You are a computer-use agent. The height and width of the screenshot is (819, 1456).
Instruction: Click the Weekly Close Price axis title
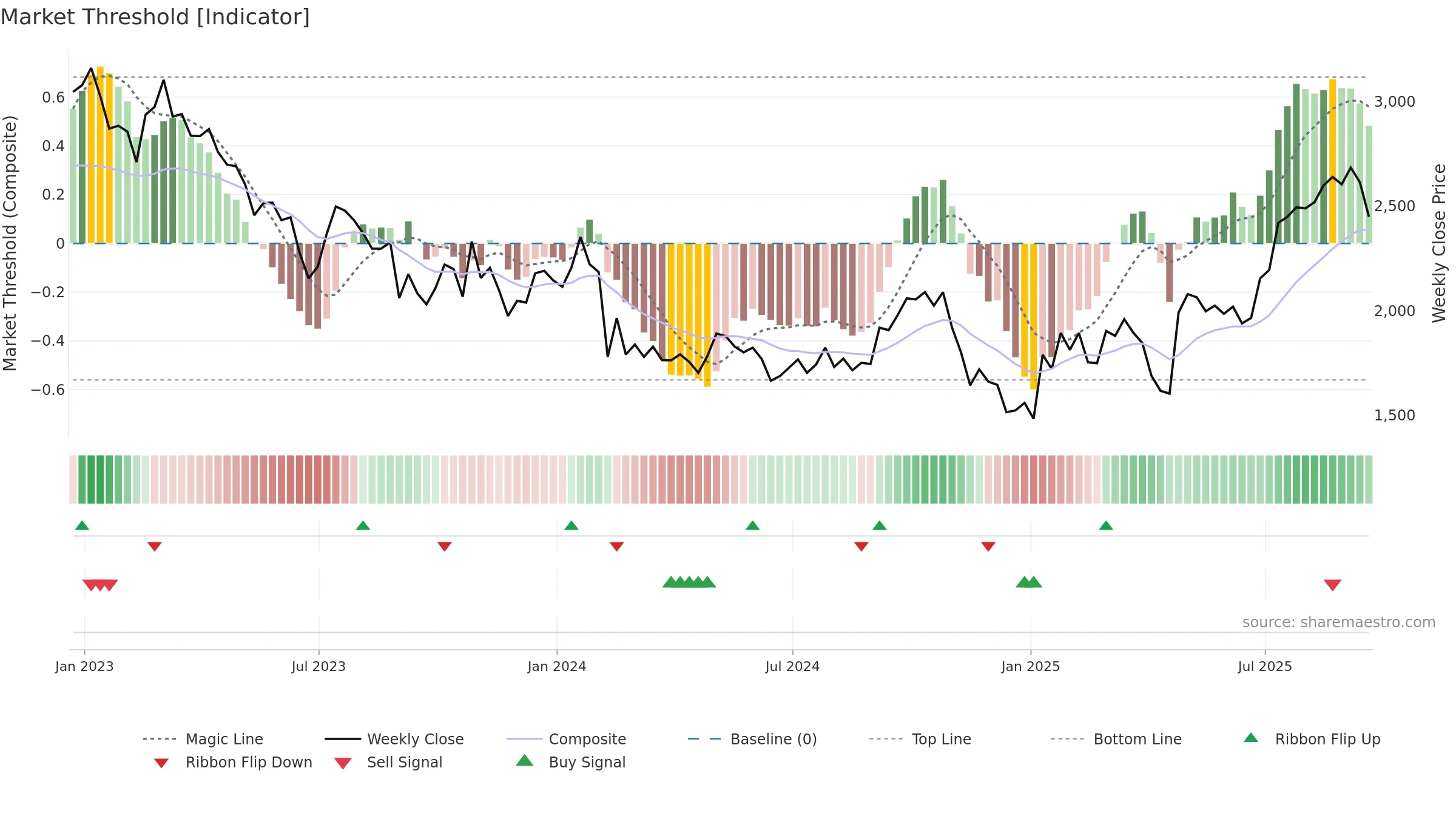[1439, 243]
